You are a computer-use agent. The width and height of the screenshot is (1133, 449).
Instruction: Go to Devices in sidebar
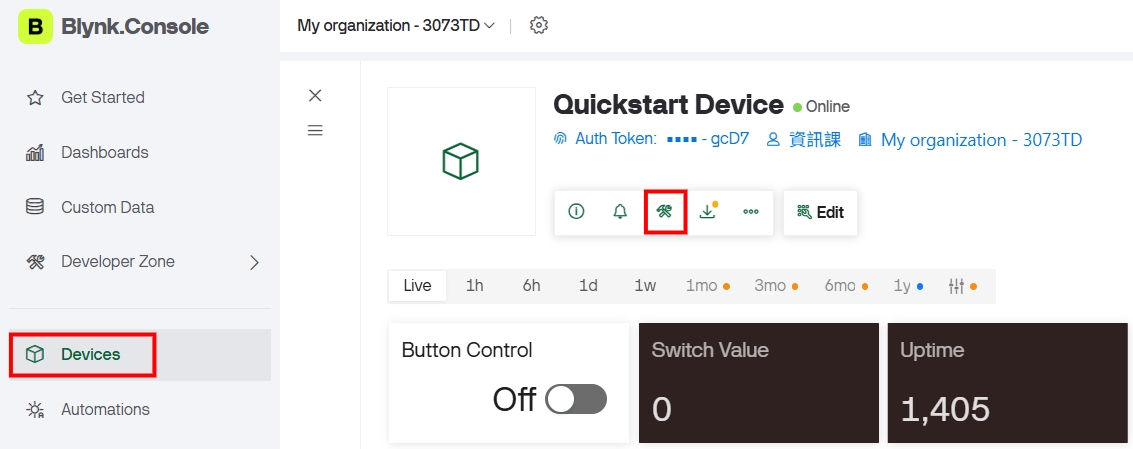click(90, 354)
